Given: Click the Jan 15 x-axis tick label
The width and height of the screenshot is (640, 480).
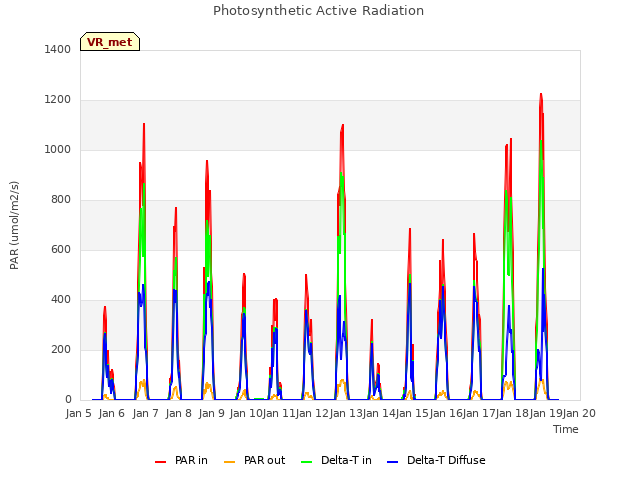Looking at the screenshot, I should coord(413,413).
